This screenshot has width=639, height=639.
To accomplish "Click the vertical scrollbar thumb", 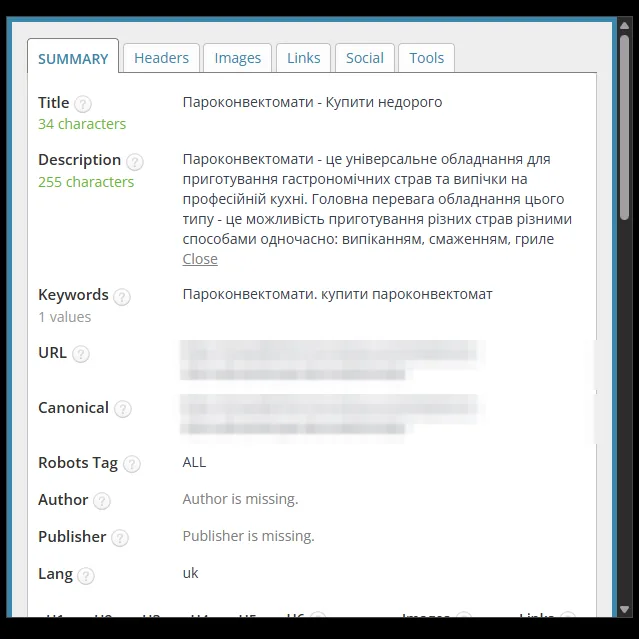I will (x=624, y=128).
